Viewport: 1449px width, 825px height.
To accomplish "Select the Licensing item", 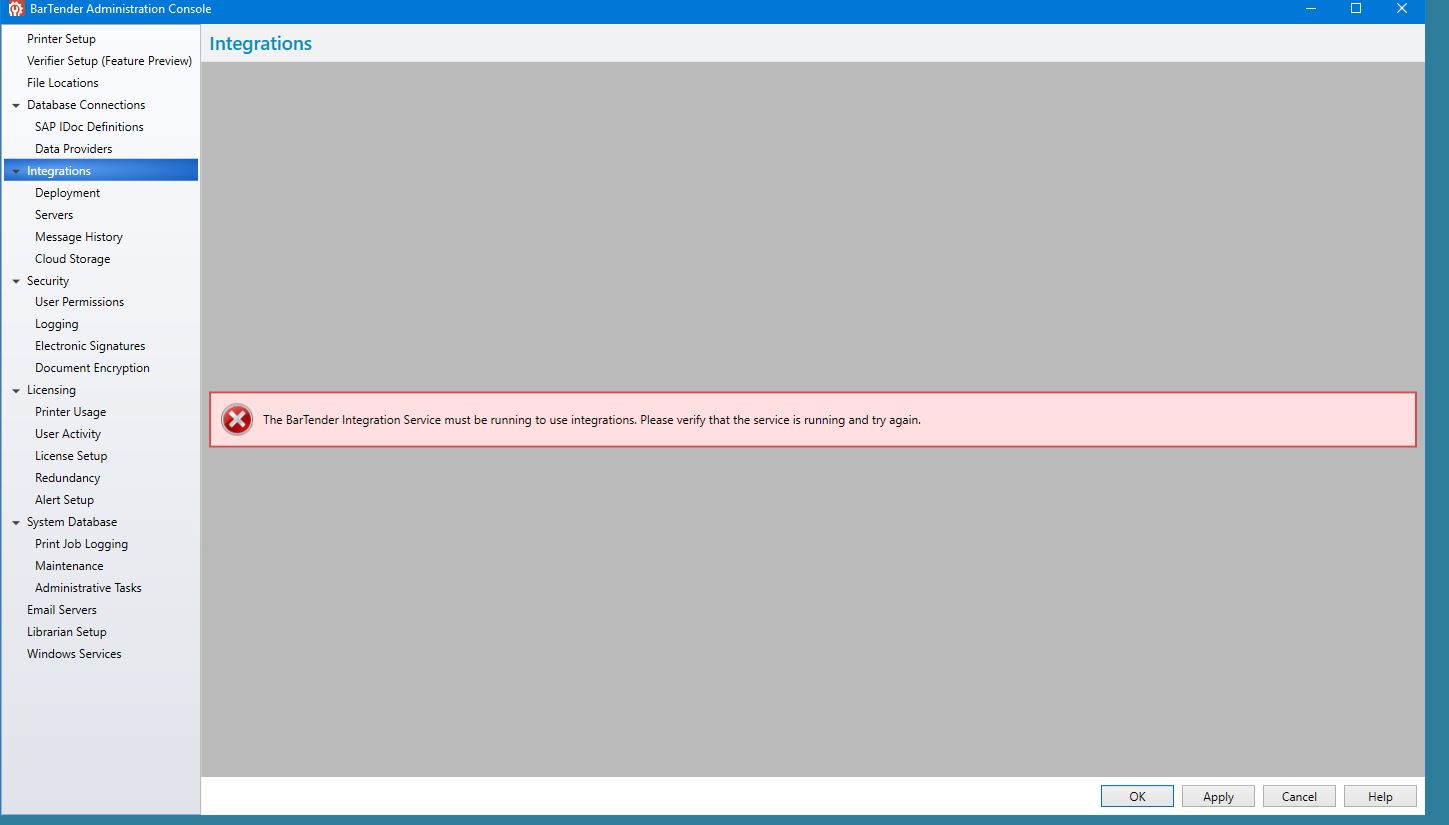I will tap(51, 390).
